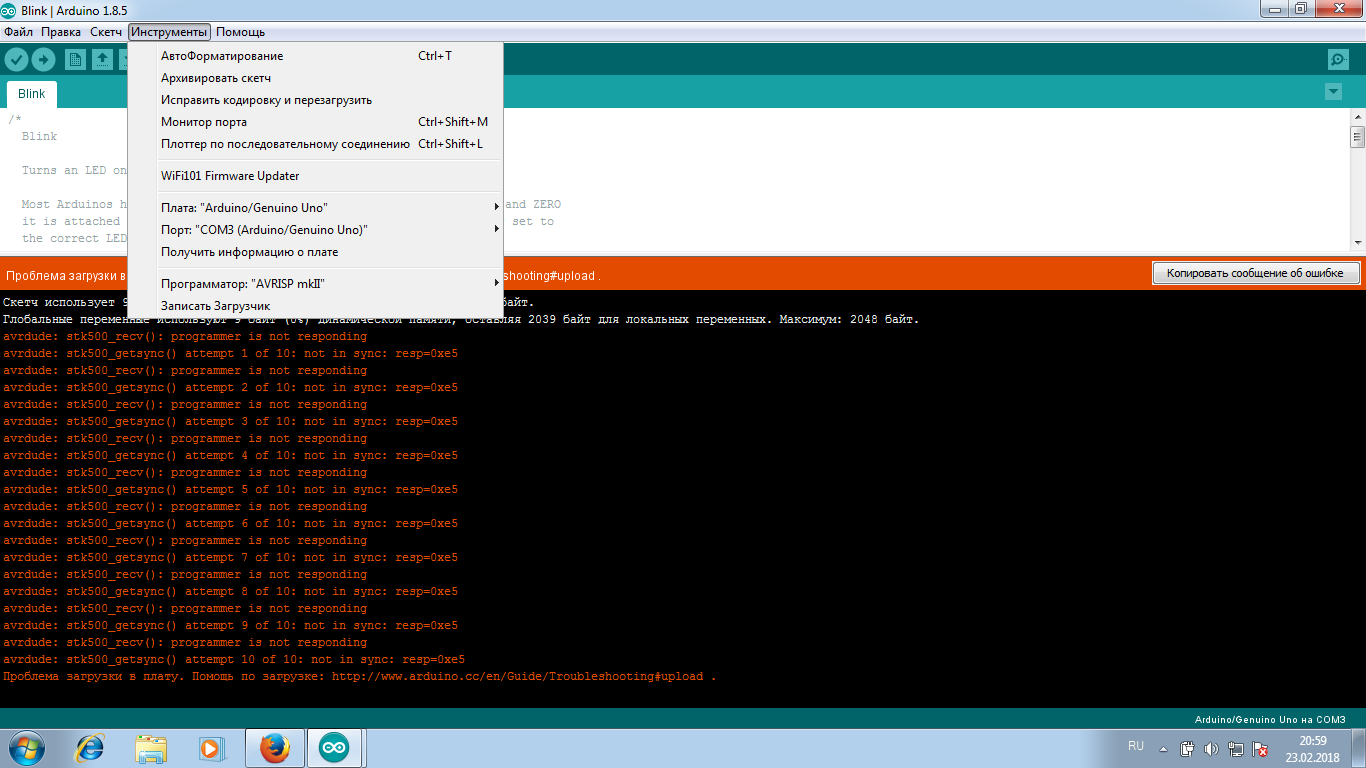
Task: Expand the Порт COM3 submenu
Action: [x=315, y=230]
